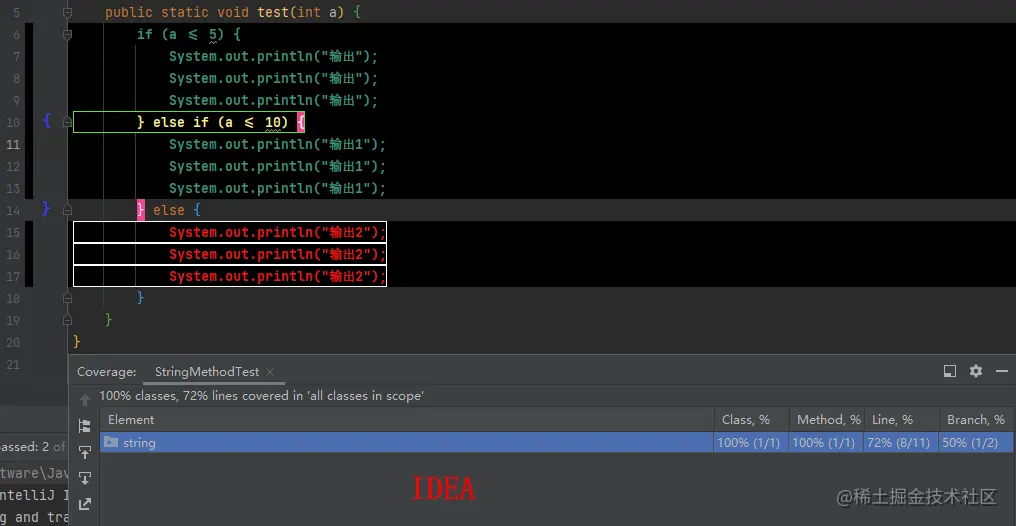This screenshot has height=526, width=1016.
Task: Click line number 10 in the gutter
Action: tap(13, 122)
